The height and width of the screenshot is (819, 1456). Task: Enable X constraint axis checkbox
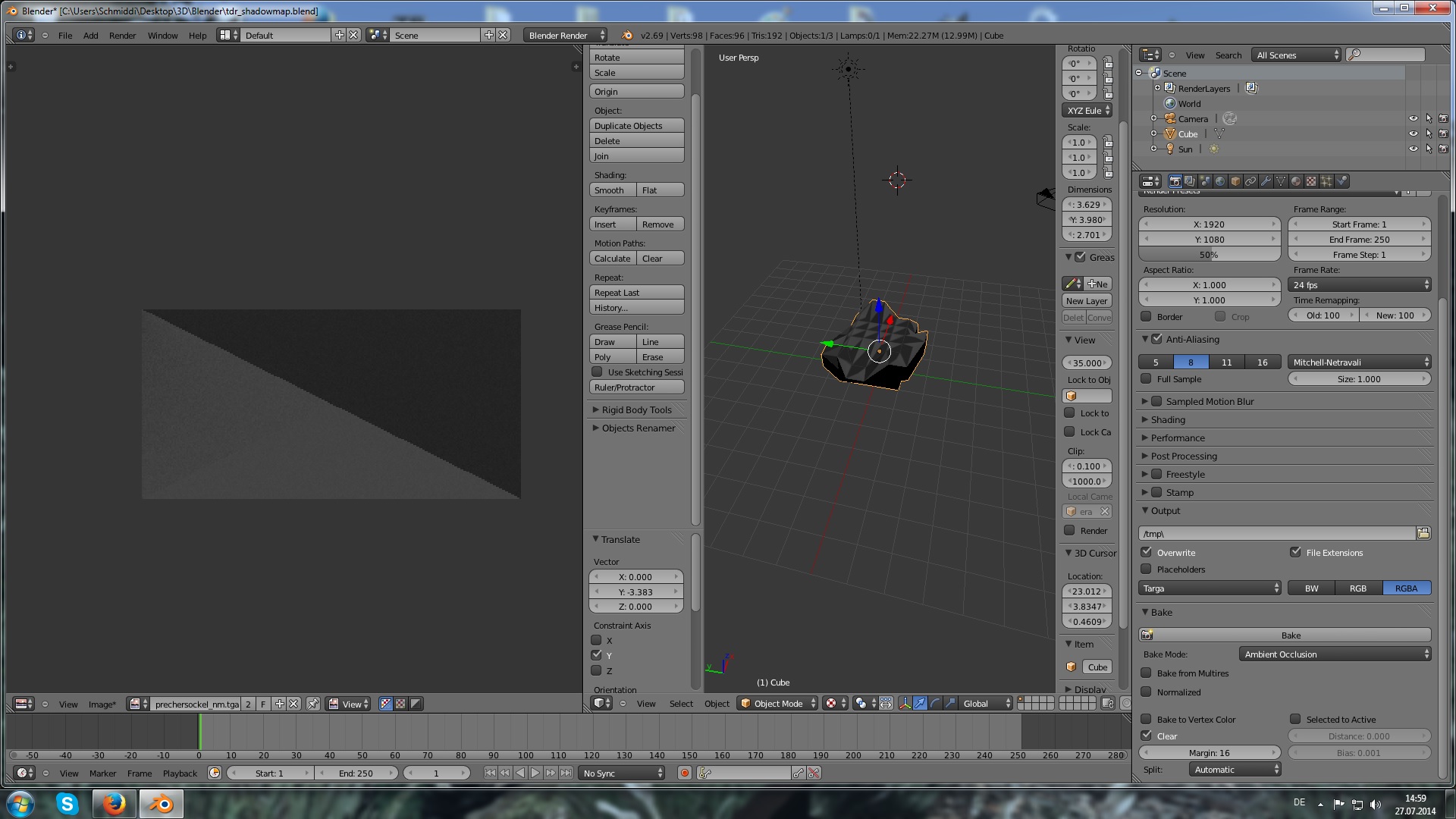(x=597, y=640)
